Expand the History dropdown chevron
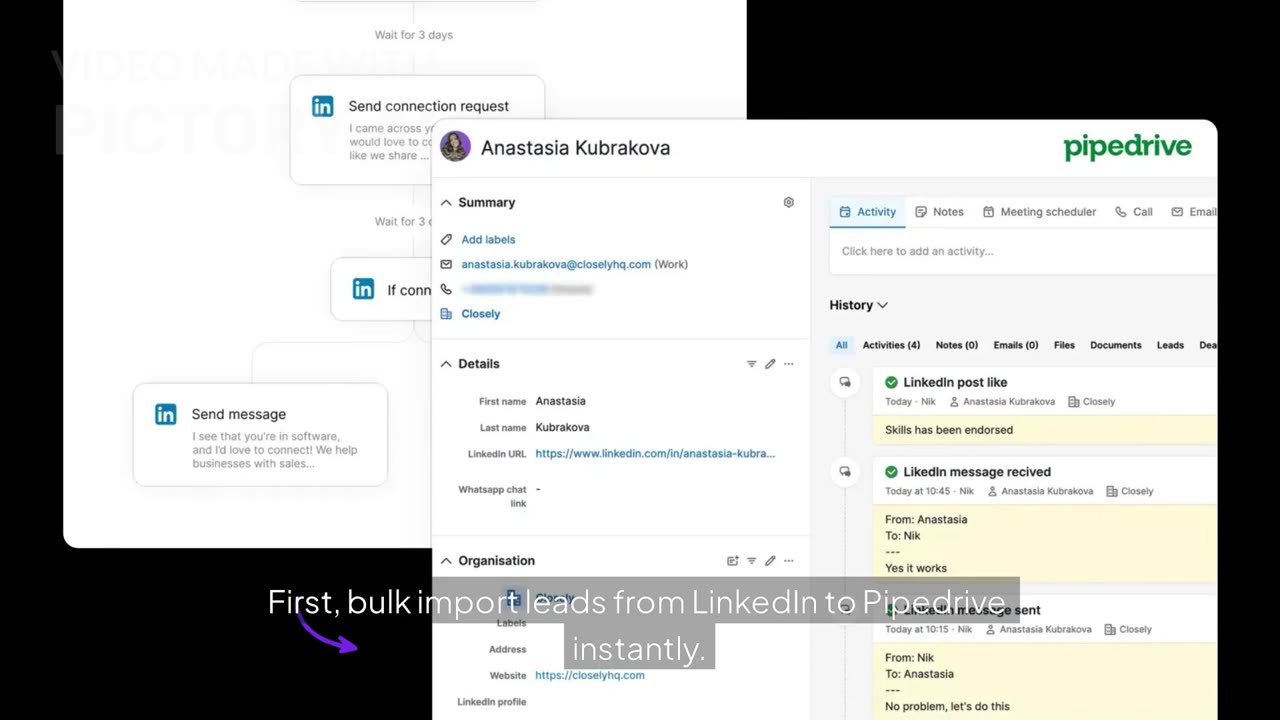 pyautogui.click(x=883, y=305)
